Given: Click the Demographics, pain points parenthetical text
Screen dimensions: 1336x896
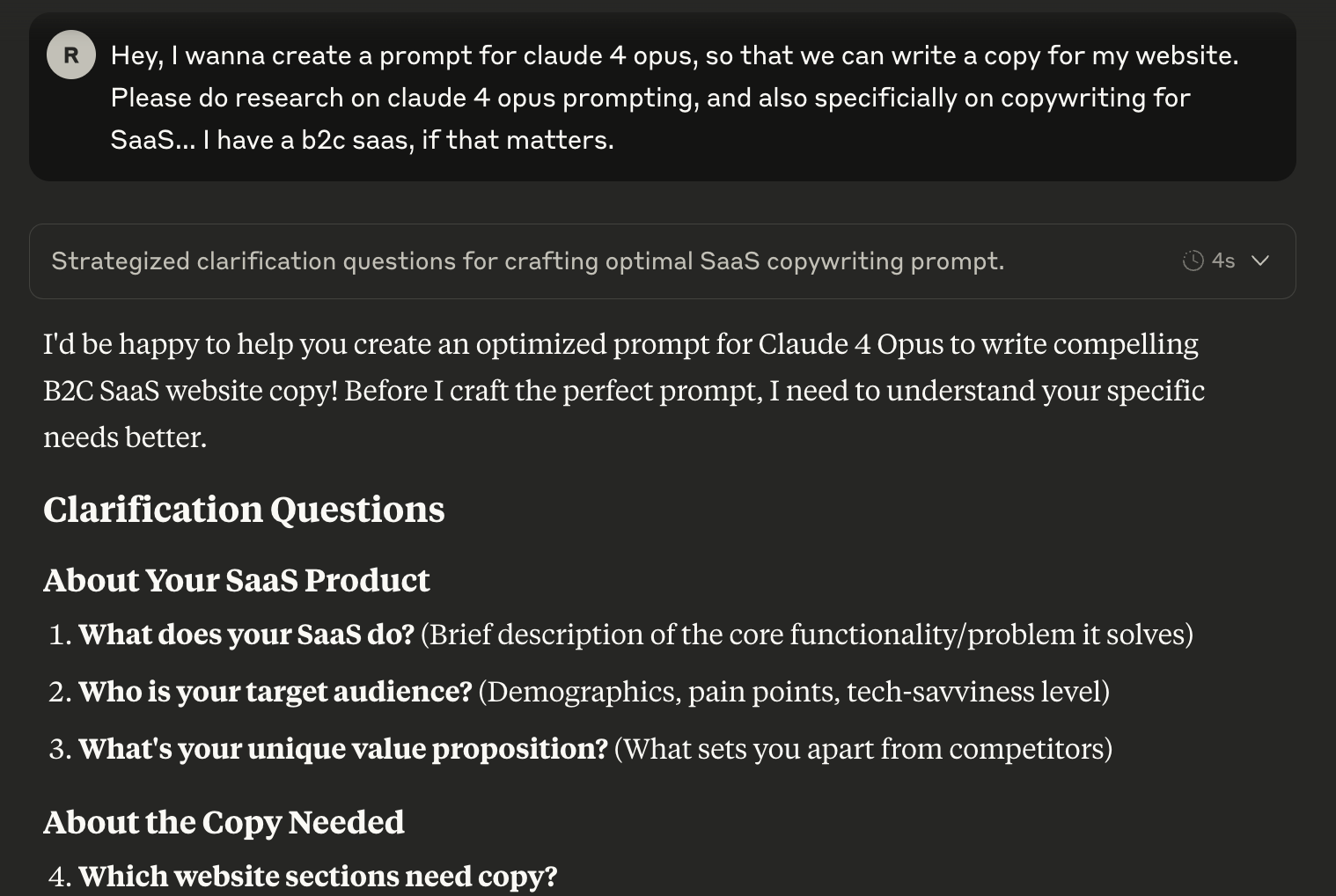Looking at the screenshot, I should pyautogui.click(x=794, y=692).
